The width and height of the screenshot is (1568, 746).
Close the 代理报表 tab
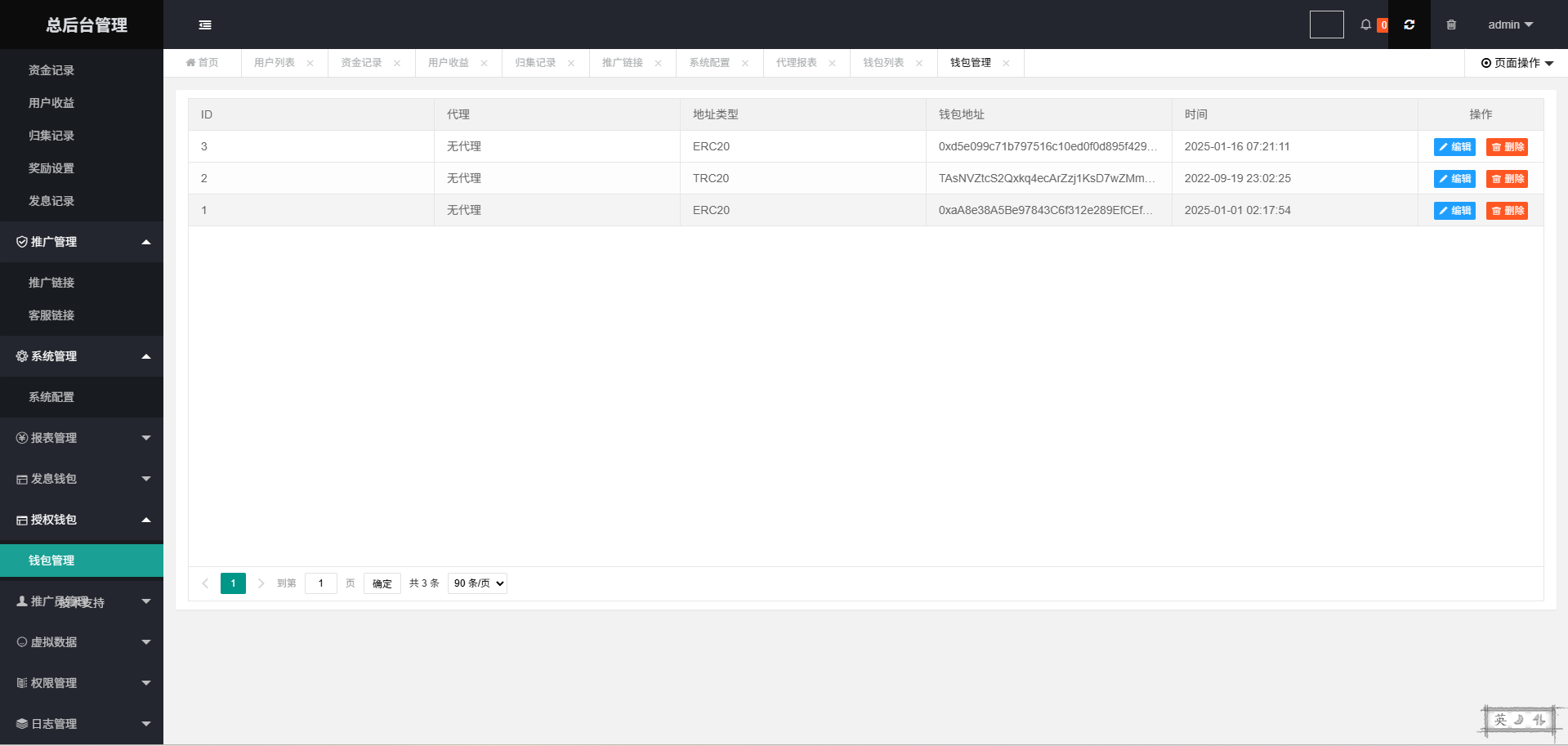tap(832, 63)
